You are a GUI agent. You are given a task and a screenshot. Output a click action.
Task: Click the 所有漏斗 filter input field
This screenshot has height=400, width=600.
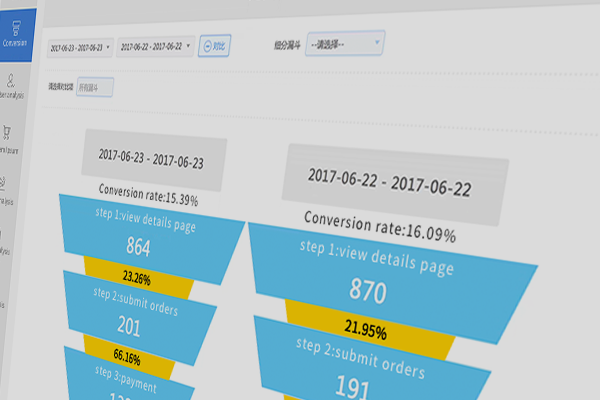(x=95, y=87)
